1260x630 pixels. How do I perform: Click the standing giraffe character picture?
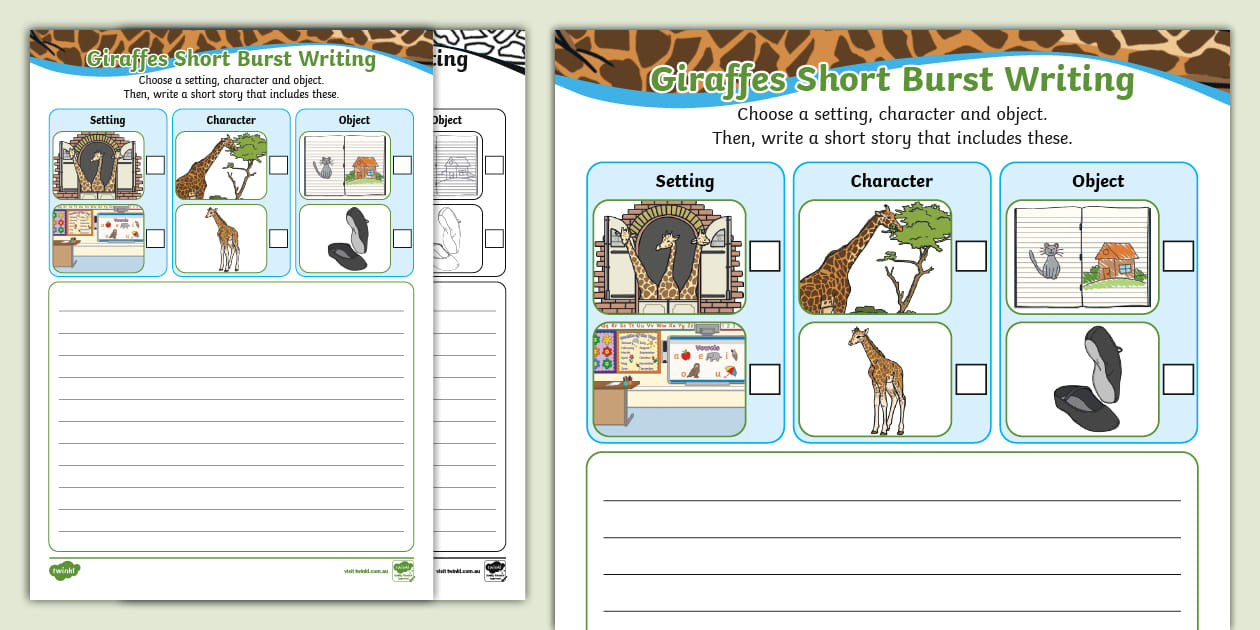point(879,378)
